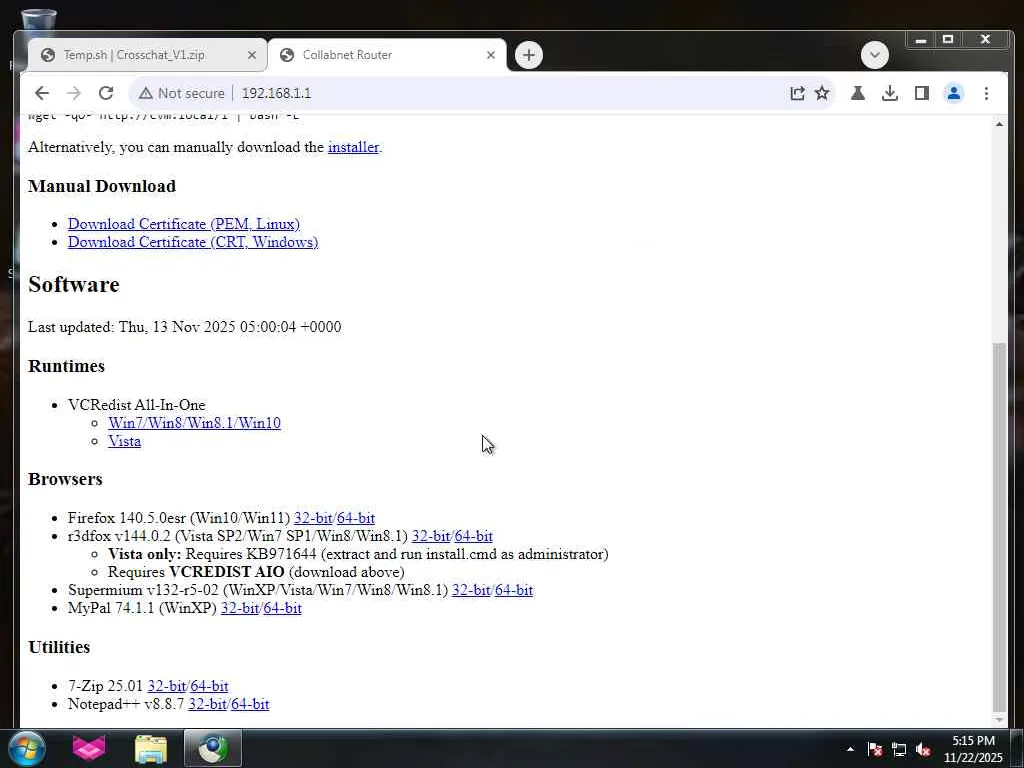Viewport: 1024px width, 768px height.
Task: Download r3dfox v144.0.2 64-bit
Action: pyautogui.click(x=473, y=536)
